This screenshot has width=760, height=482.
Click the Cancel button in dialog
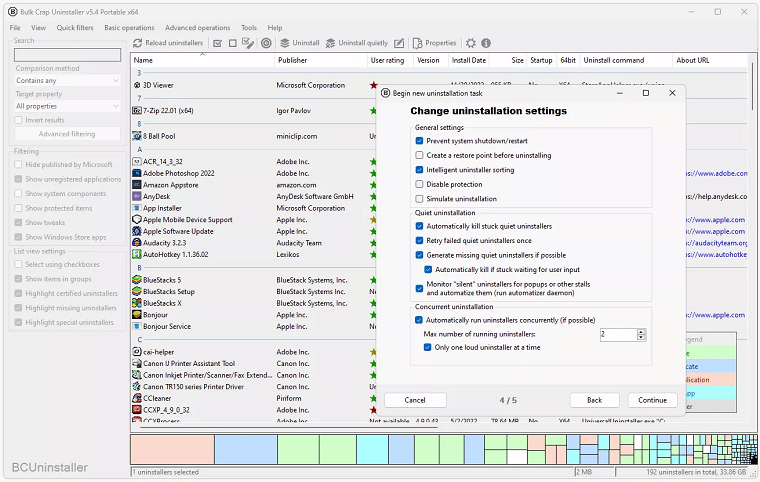click(415, 400)
